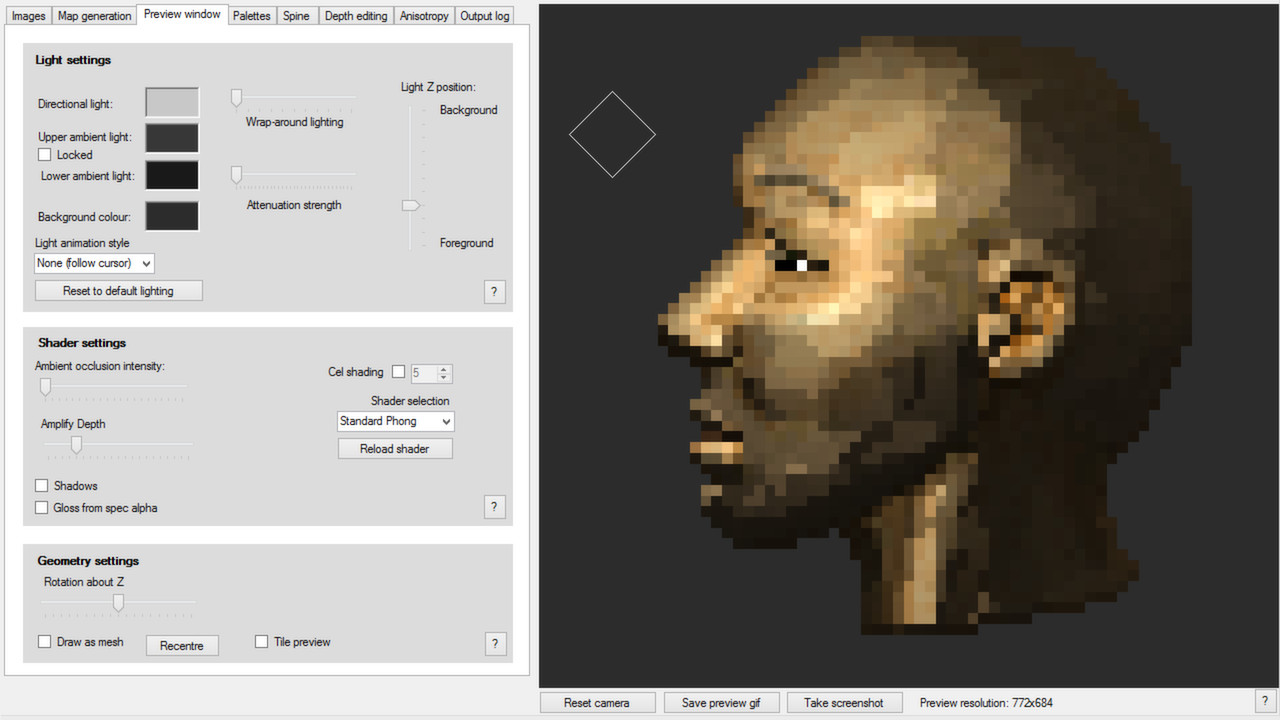Click Reset to default lighting
The image size is (1280, 720).
coord(118,290)
